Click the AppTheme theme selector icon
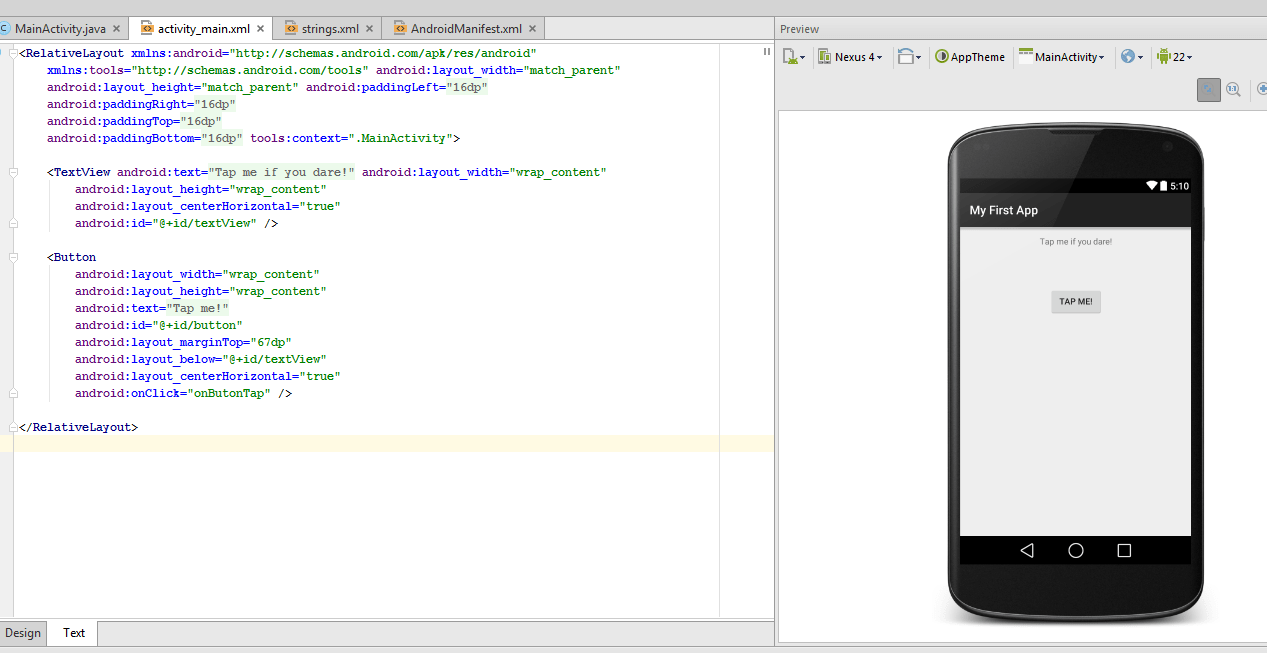This screenshot has height=653, width=1267. click(x=941, y=56)
